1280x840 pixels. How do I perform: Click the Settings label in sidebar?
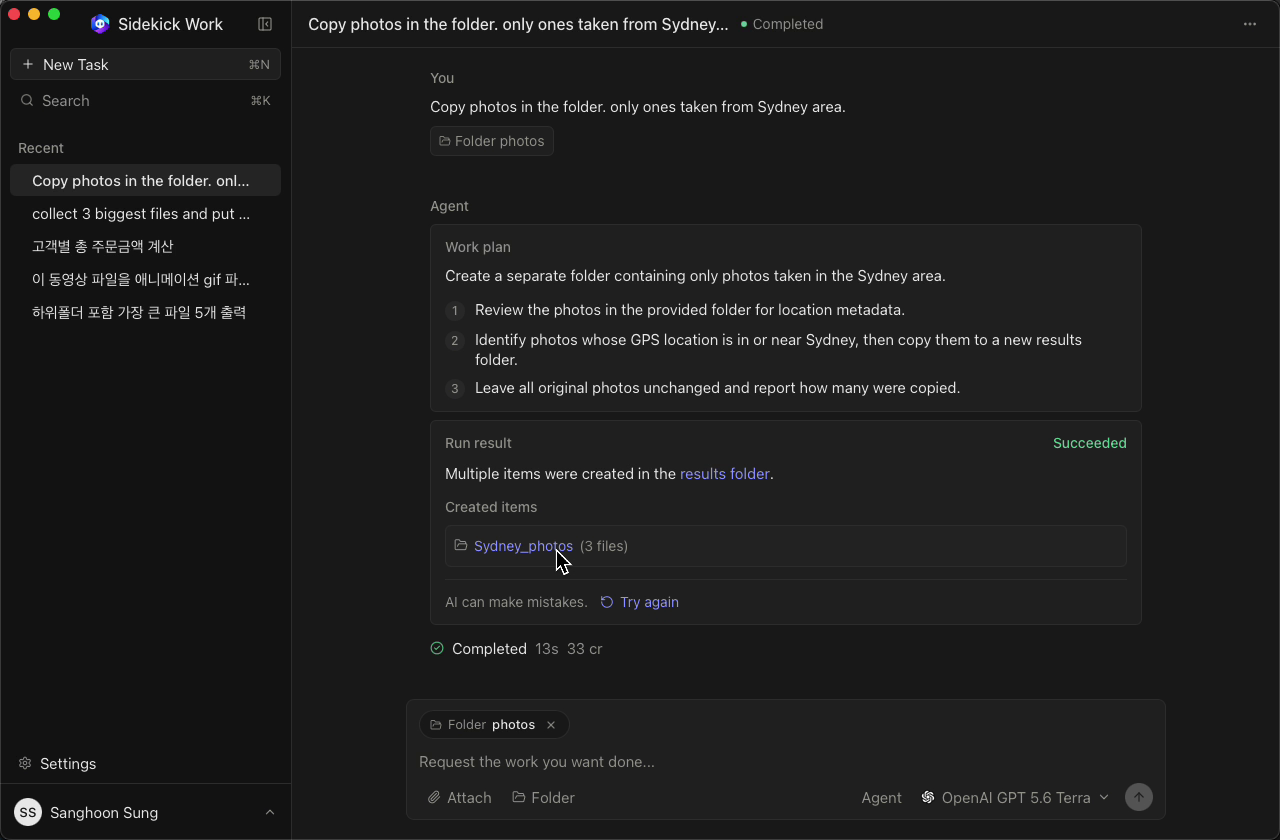[68, 763]
